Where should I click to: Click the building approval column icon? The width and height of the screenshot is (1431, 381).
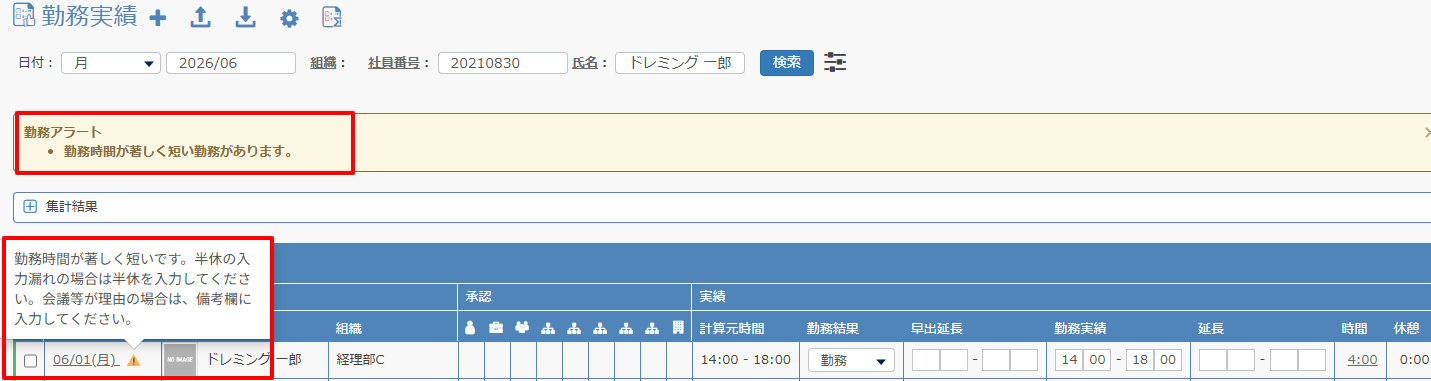(x=677, y=327)
